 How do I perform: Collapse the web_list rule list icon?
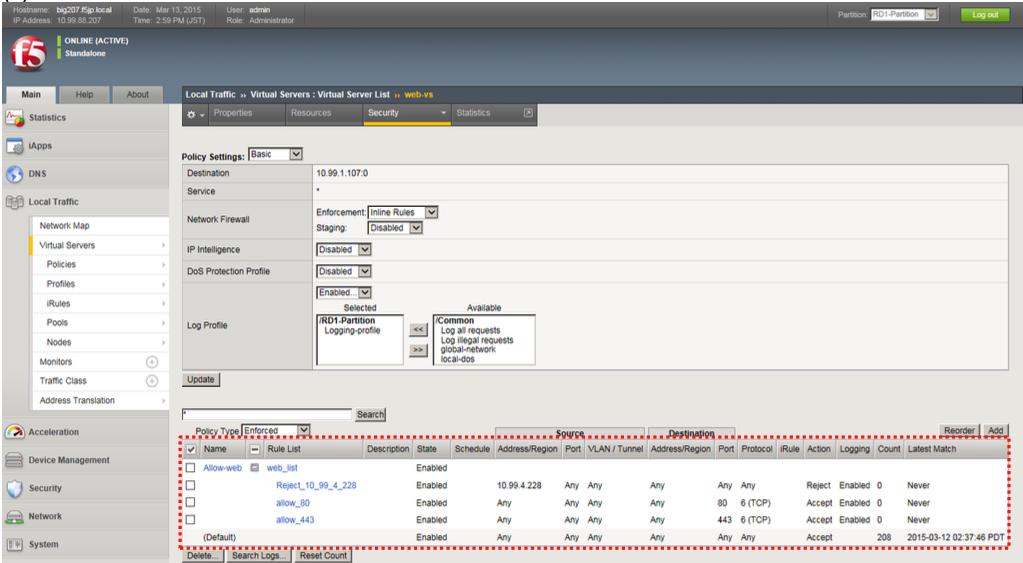click(255, 468)
